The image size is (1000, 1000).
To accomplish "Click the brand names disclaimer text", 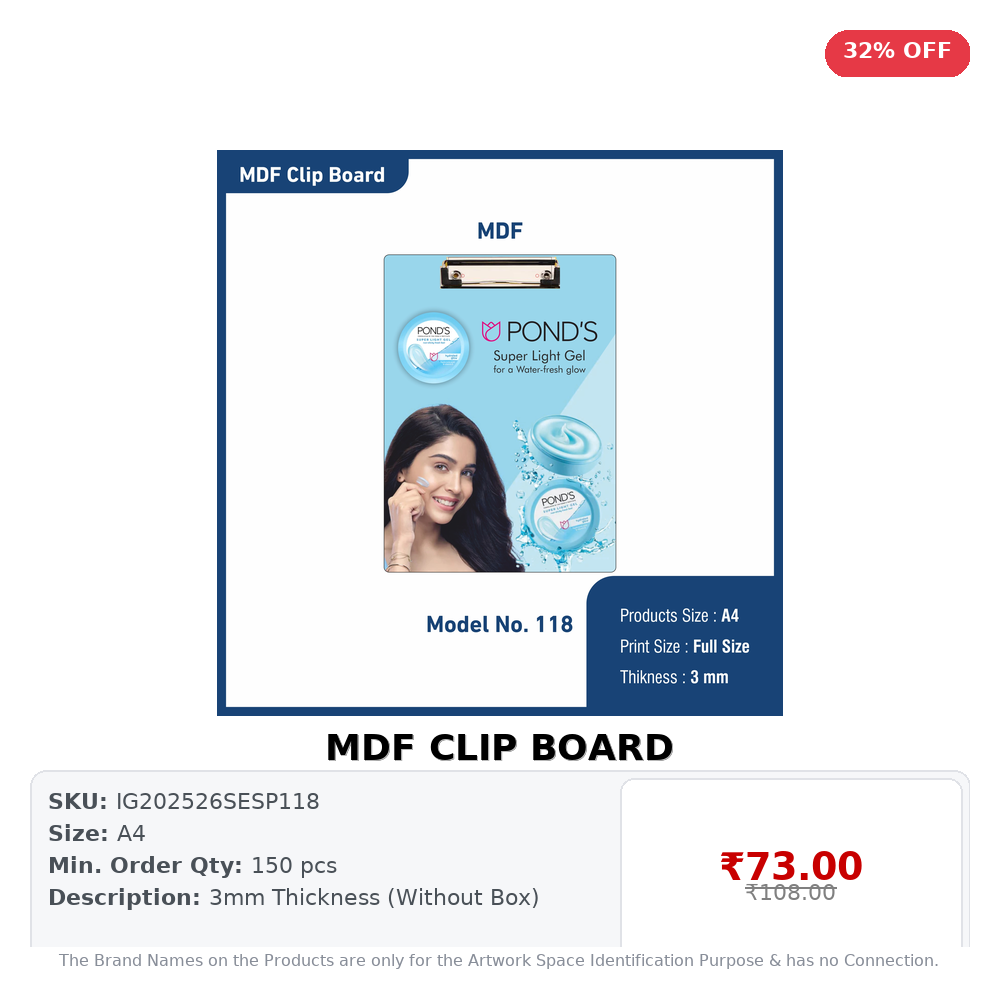I will (x=499, y=960).
